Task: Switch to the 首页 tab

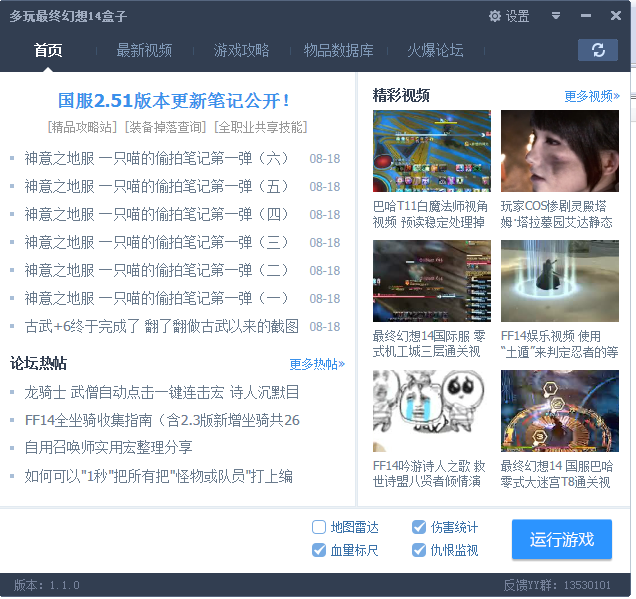Action: (48, 50)
